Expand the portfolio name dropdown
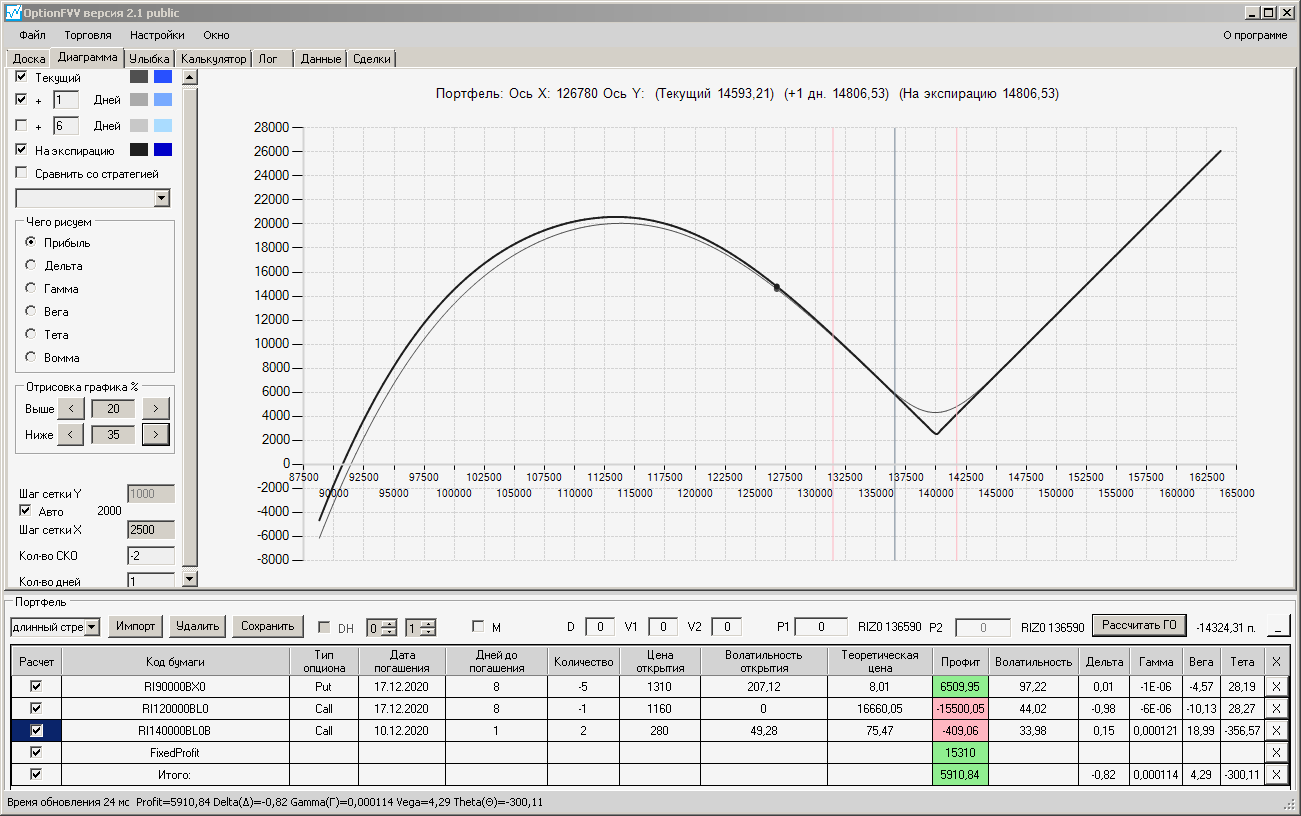Screen dimensions: 1301x816 coord(92,627)
